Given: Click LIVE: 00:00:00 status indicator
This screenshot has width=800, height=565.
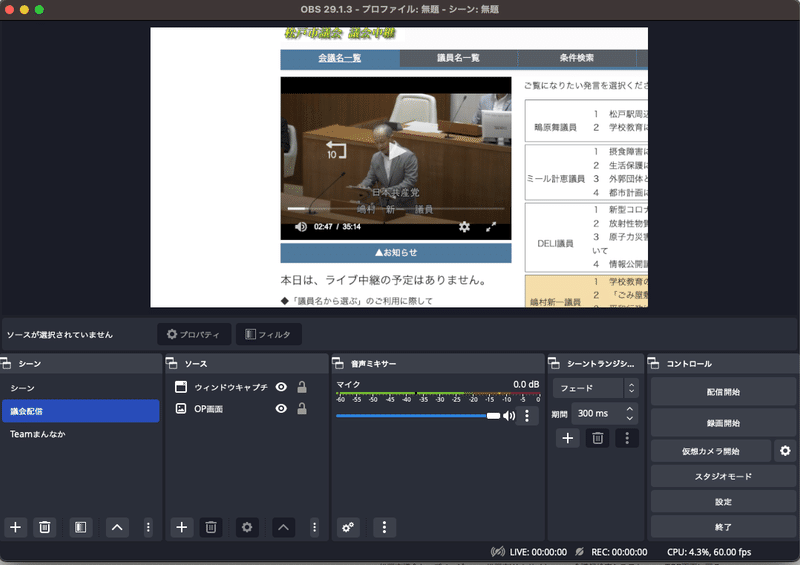Looking at the screenshot, I should (529, 552).
